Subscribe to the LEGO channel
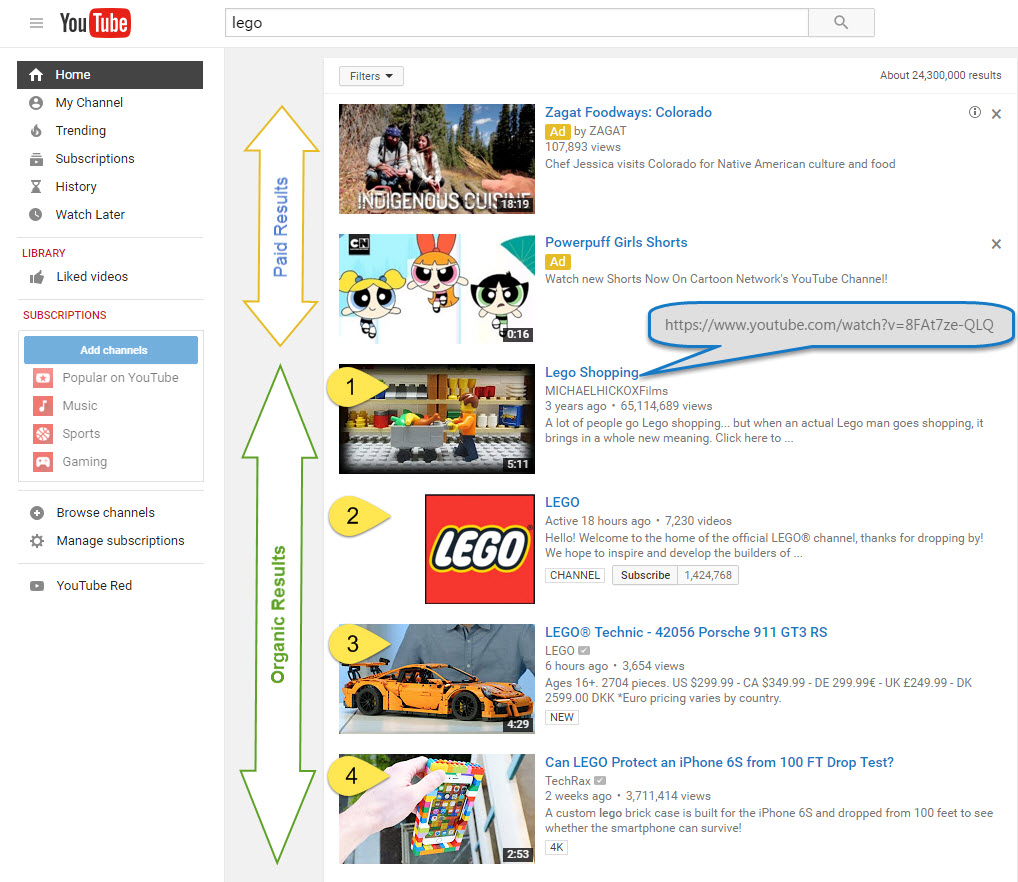This screenshot has width=1018, height=882. point(645,575)
